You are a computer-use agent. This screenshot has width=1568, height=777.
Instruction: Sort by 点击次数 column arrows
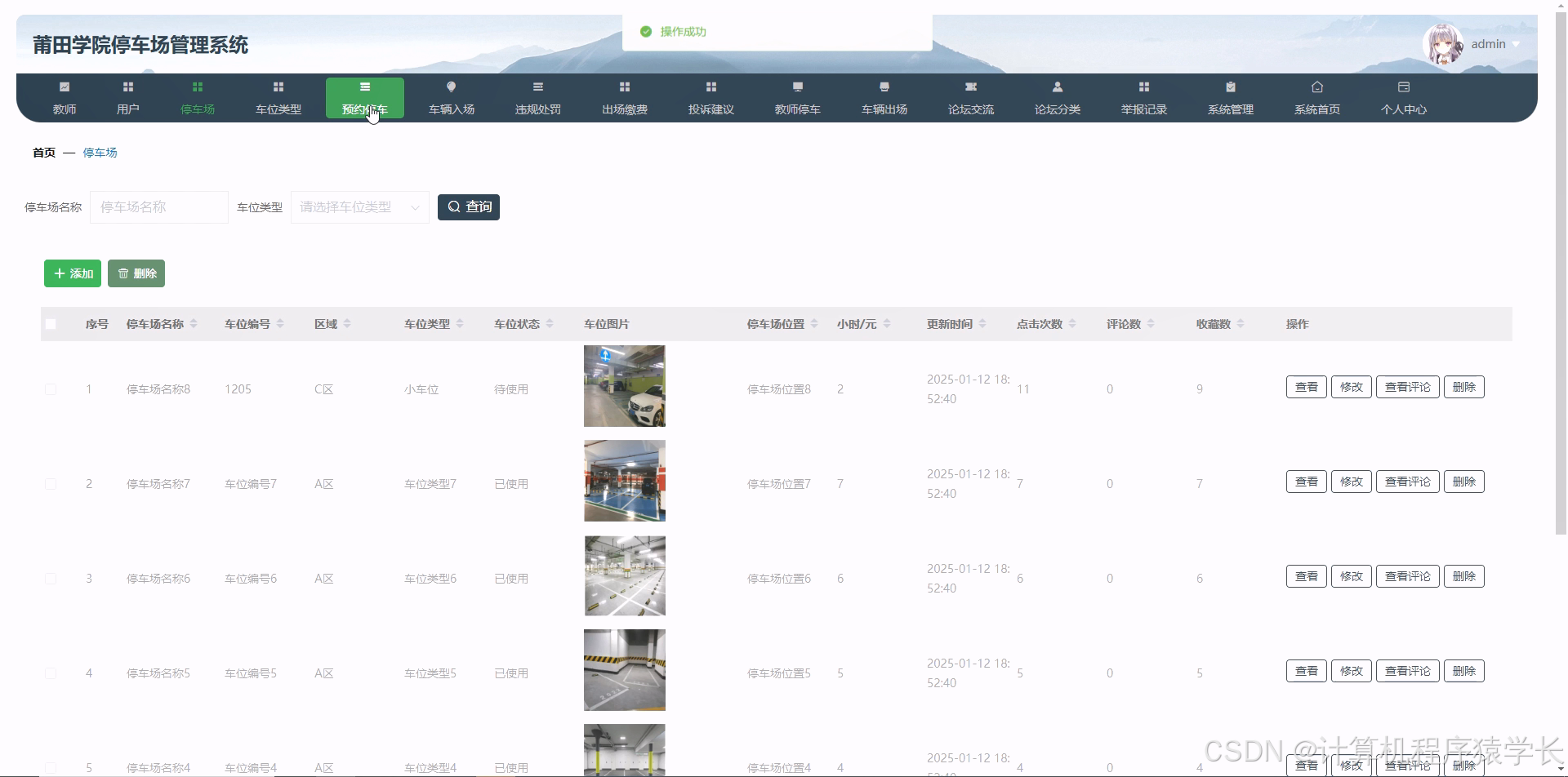coord(1072,324)
